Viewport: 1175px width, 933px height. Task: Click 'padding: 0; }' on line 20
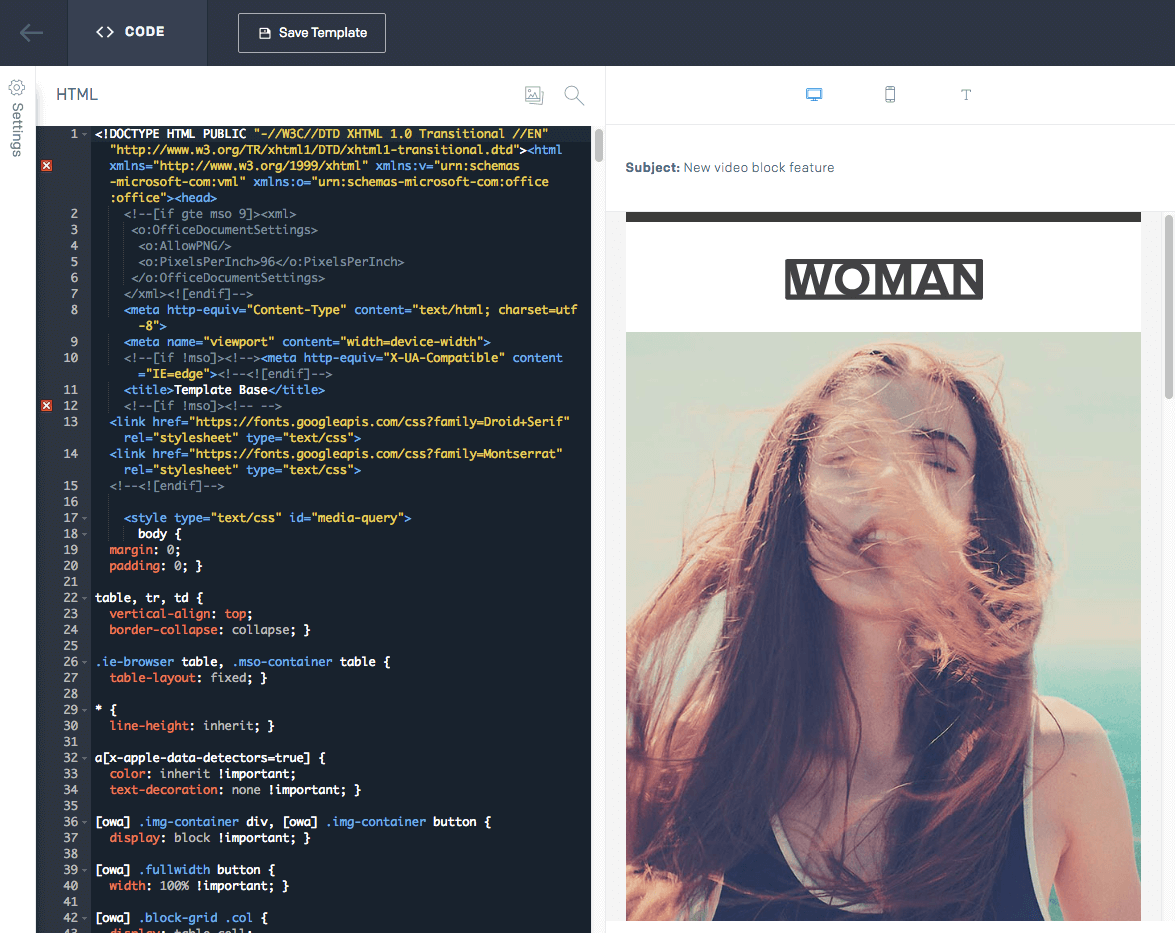(x=156, y=566)
